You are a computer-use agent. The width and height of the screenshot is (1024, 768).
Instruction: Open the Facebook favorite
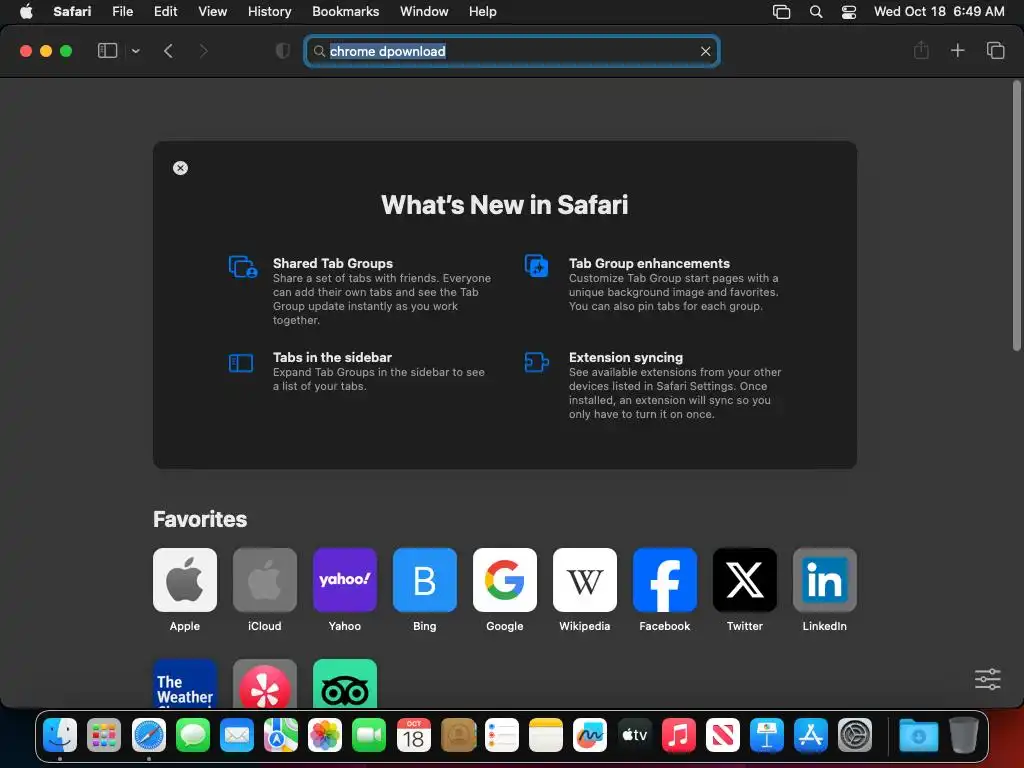(x=665, y=580)
